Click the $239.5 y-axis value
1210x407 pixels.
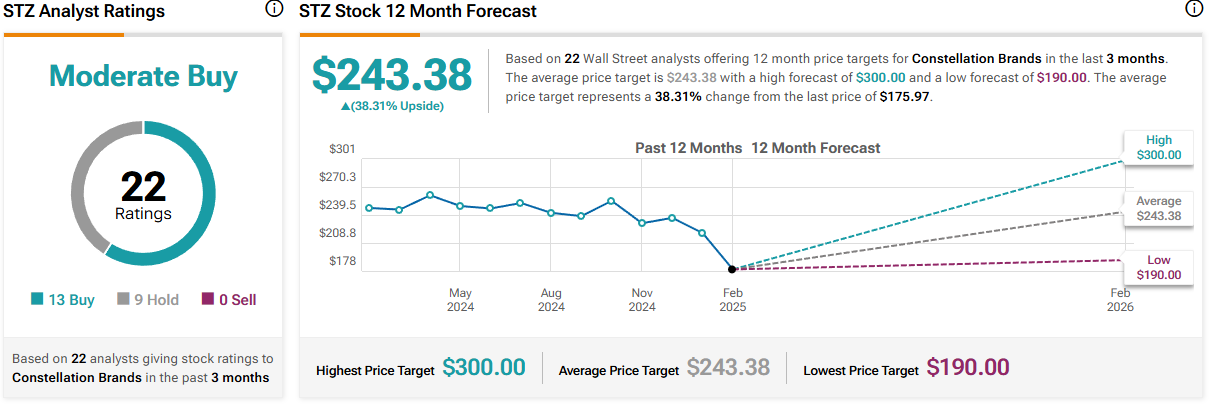[336, 205]
